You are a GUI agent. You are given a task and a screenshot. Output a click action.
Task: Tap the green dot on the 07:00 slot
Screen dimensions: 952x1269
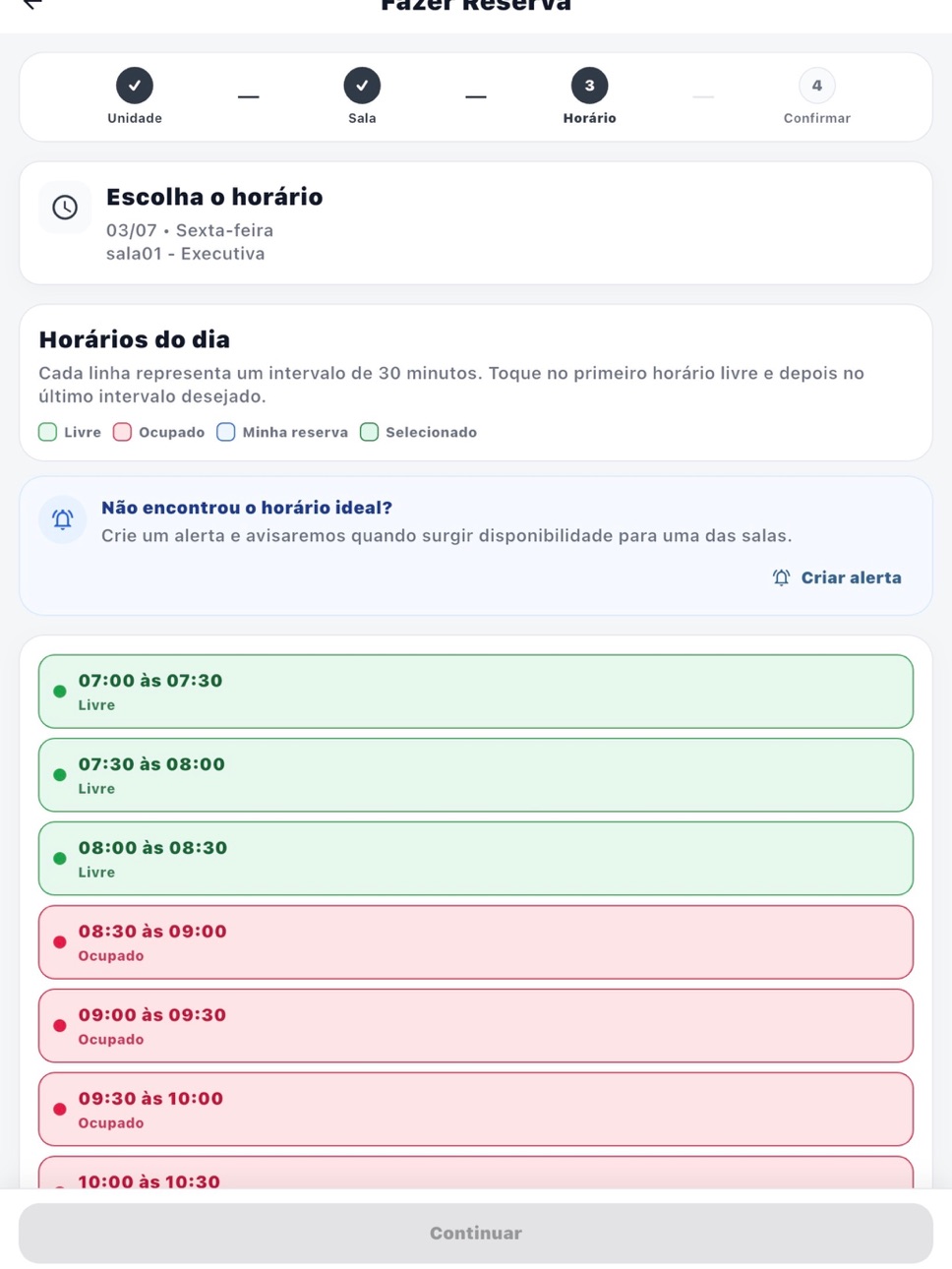pos(60,692)
